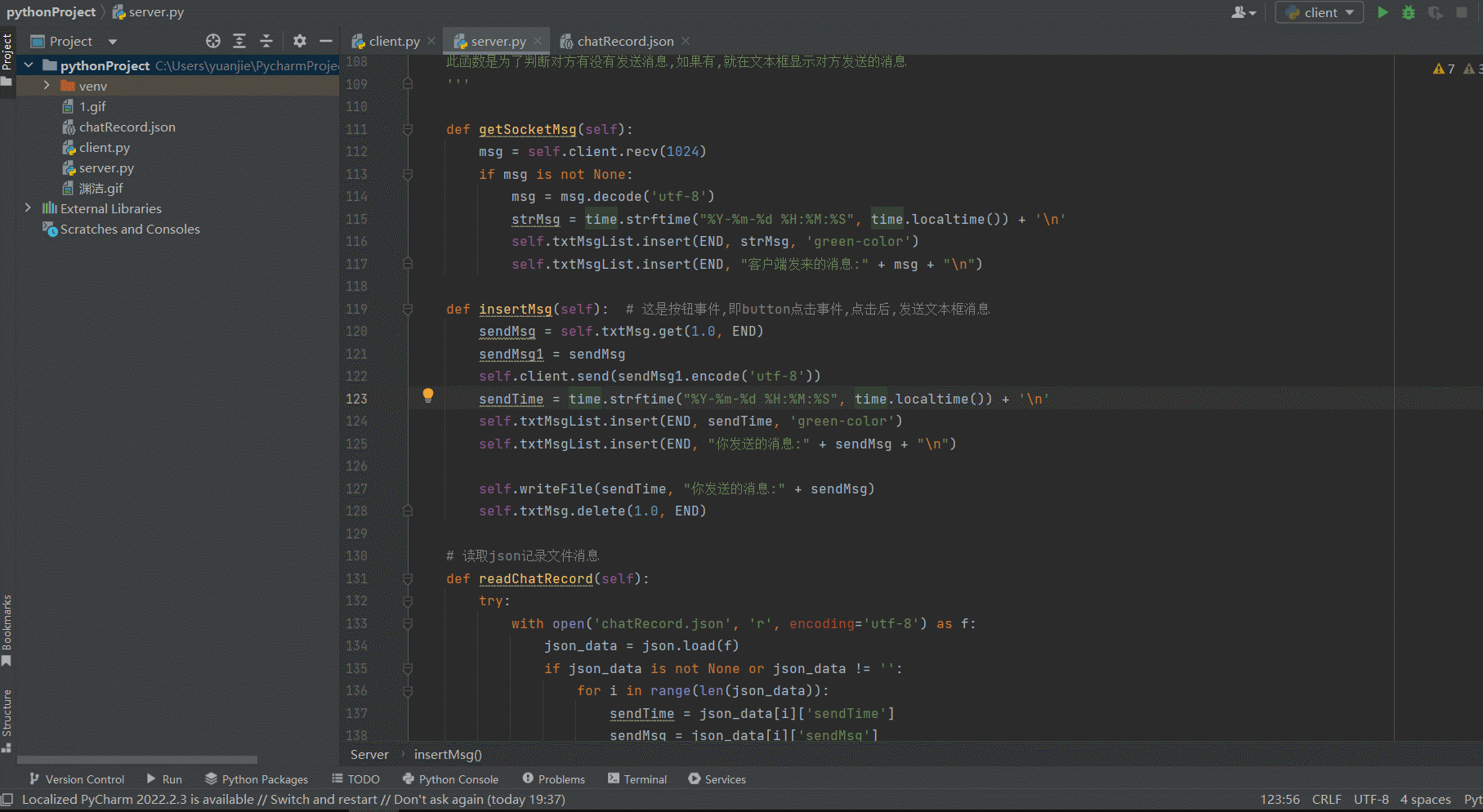
Task: Expand External Libraries node
Action: 29,208
